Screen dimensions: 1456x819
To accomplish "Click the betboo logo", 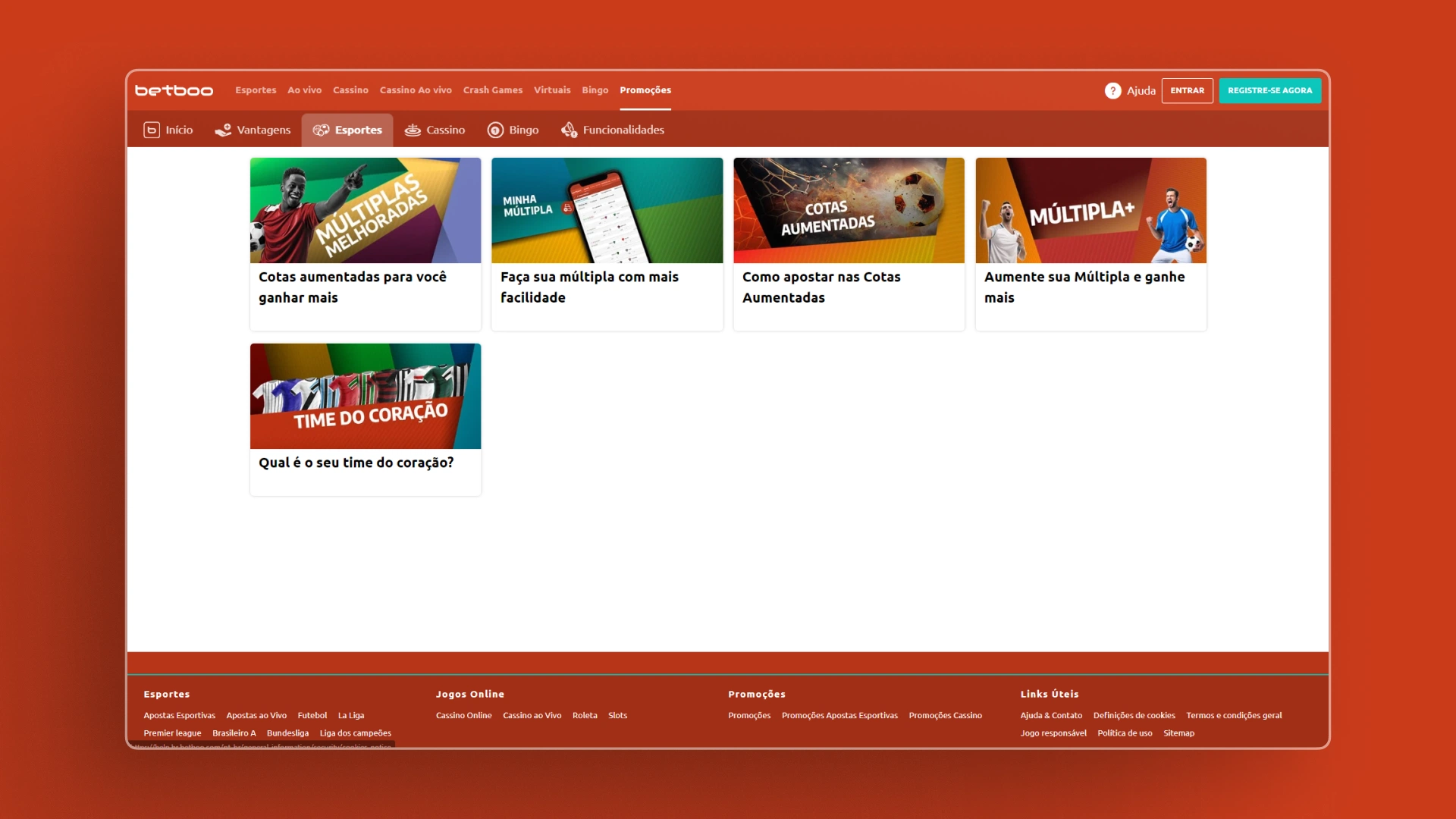I will (x=174, y=90).
